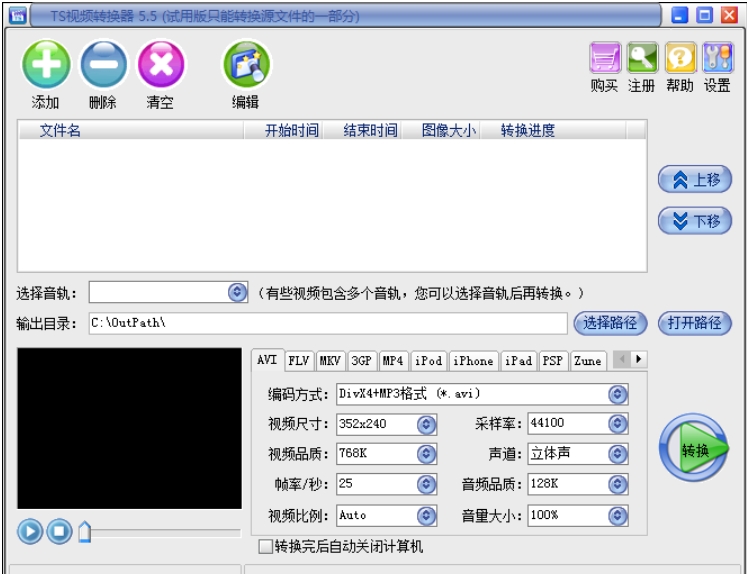
Task: Open the sample rate 44100 dropdown
Action: pyautogui.click(x=617, y=423)
